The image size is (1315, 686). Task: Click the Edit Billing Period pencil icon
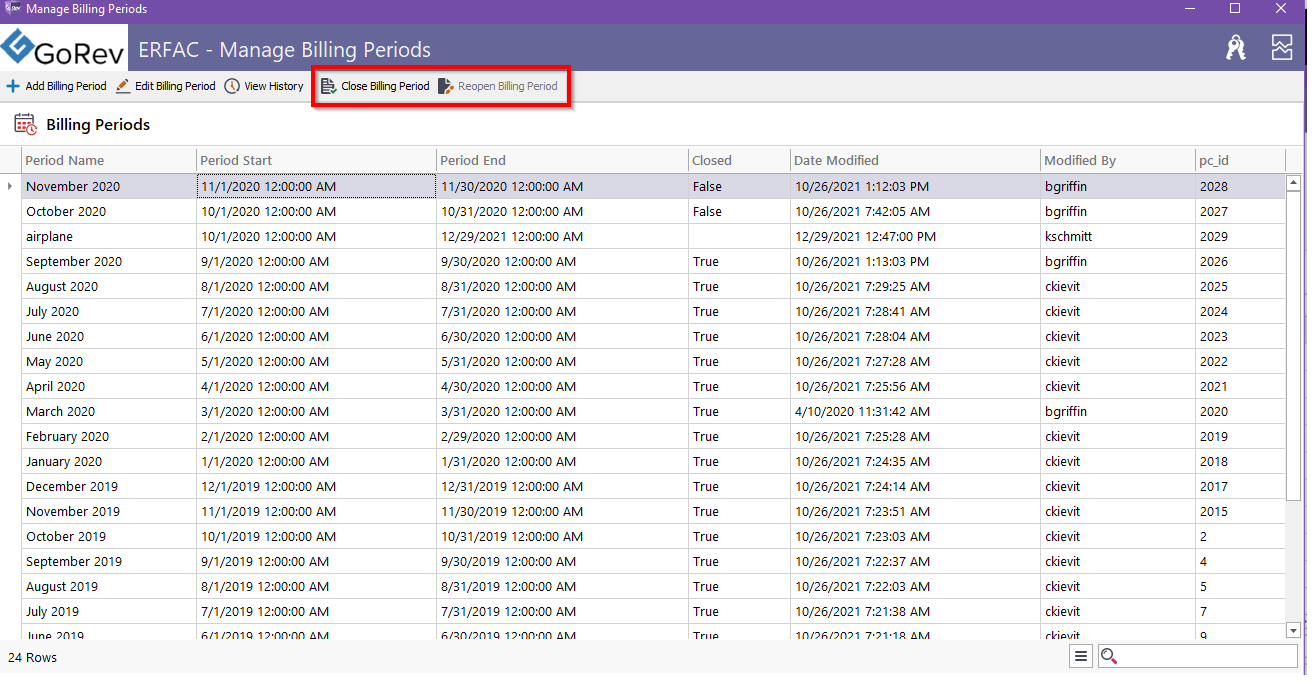(x=123, y=86)
